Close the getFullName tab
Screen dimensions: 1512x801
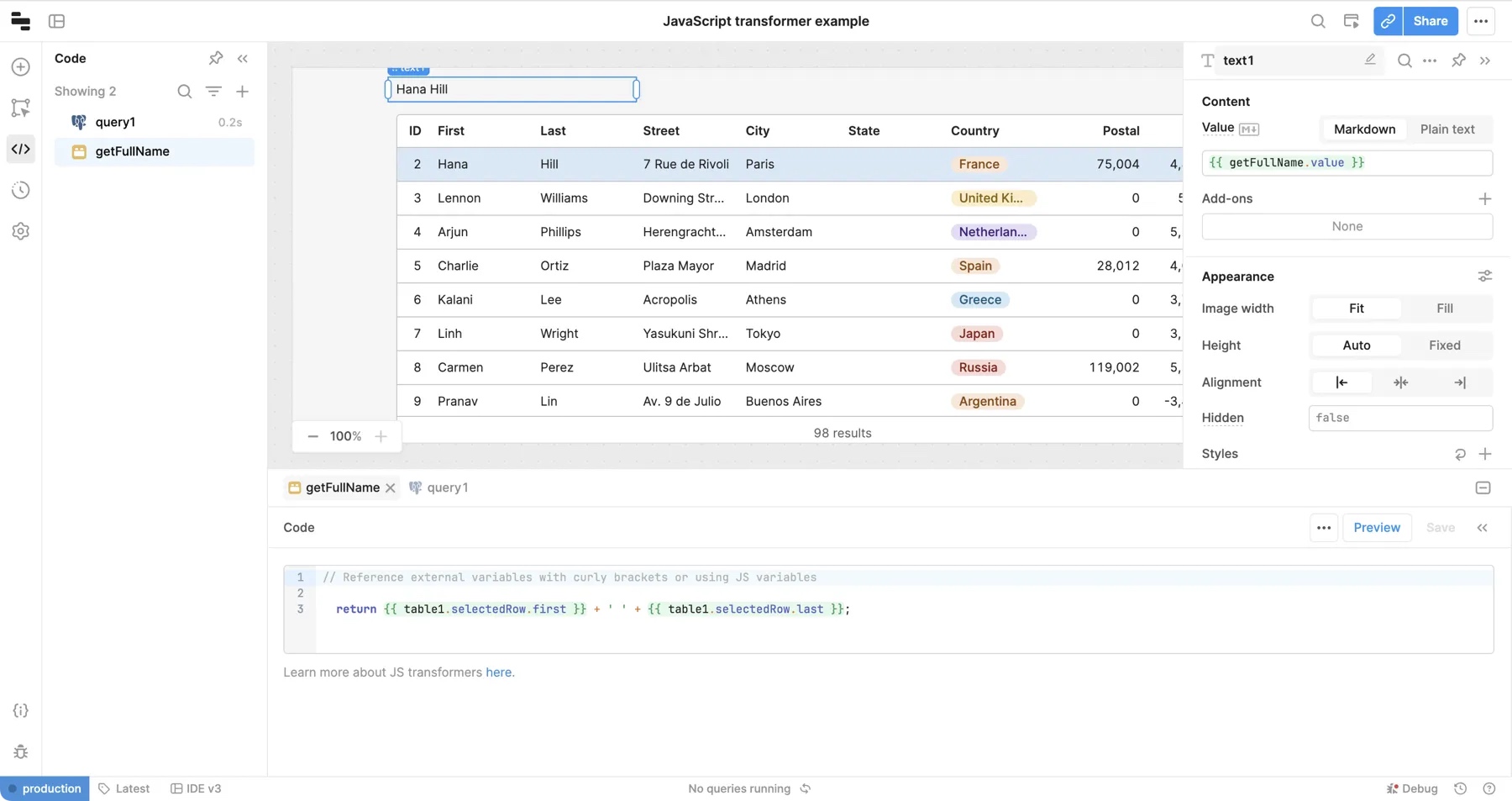click(391, 488)
